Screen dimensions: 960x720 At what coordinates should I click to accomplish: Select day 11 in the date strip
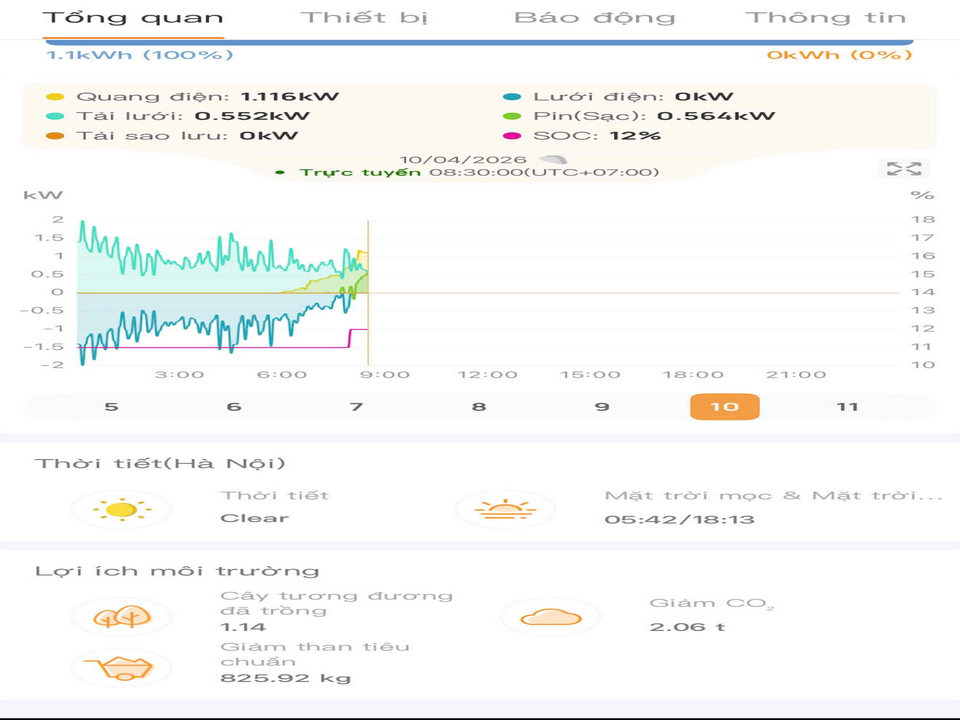[847, 407]
